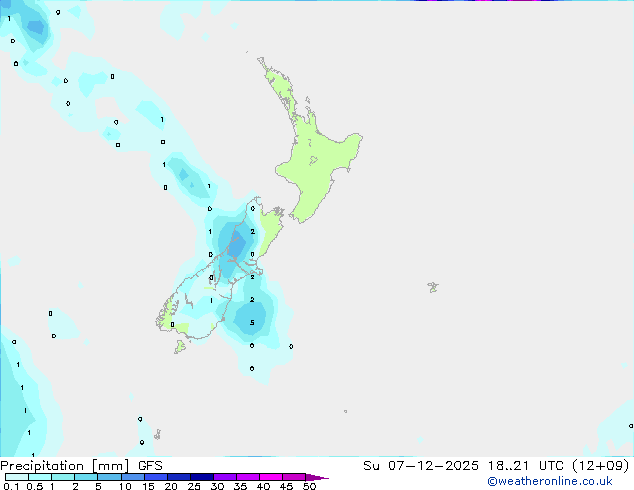This screenshot has height=490, width=634.
Task: Pick the 15–20 mm legend swatch
Action: point(156,477)
